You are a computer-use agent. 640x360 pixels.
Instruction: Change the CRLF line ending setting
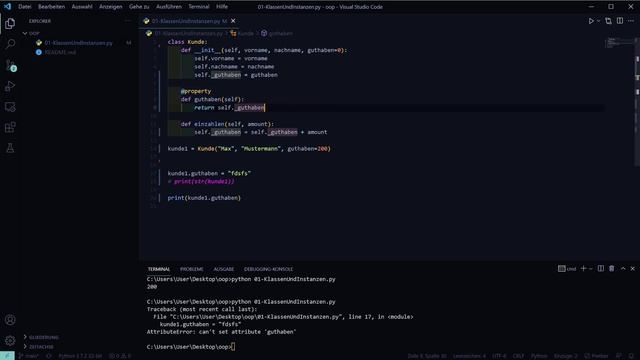[518, 356]
